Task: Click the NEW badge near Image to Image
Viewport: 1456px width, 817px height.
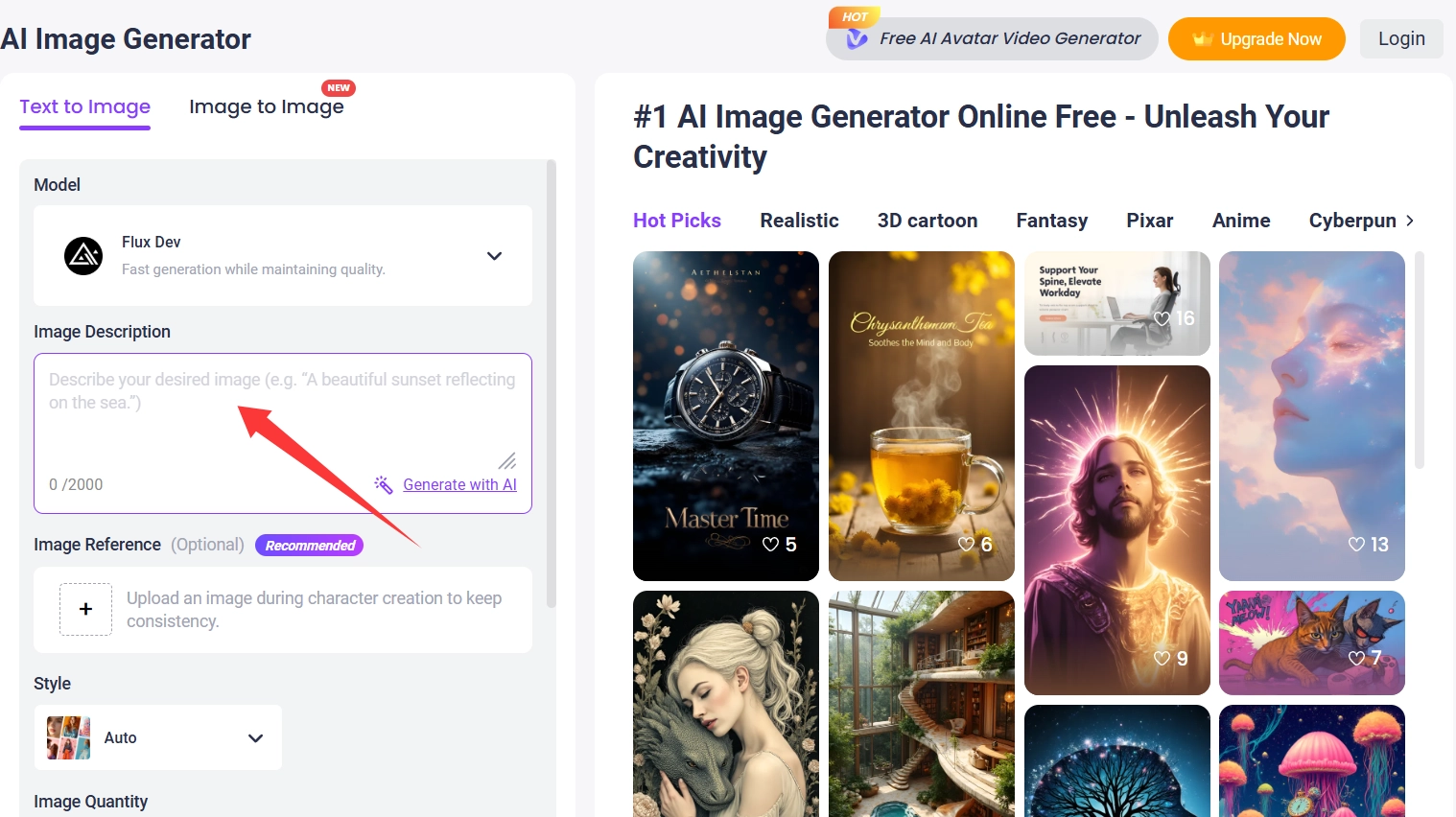Action: coord(339,87)
